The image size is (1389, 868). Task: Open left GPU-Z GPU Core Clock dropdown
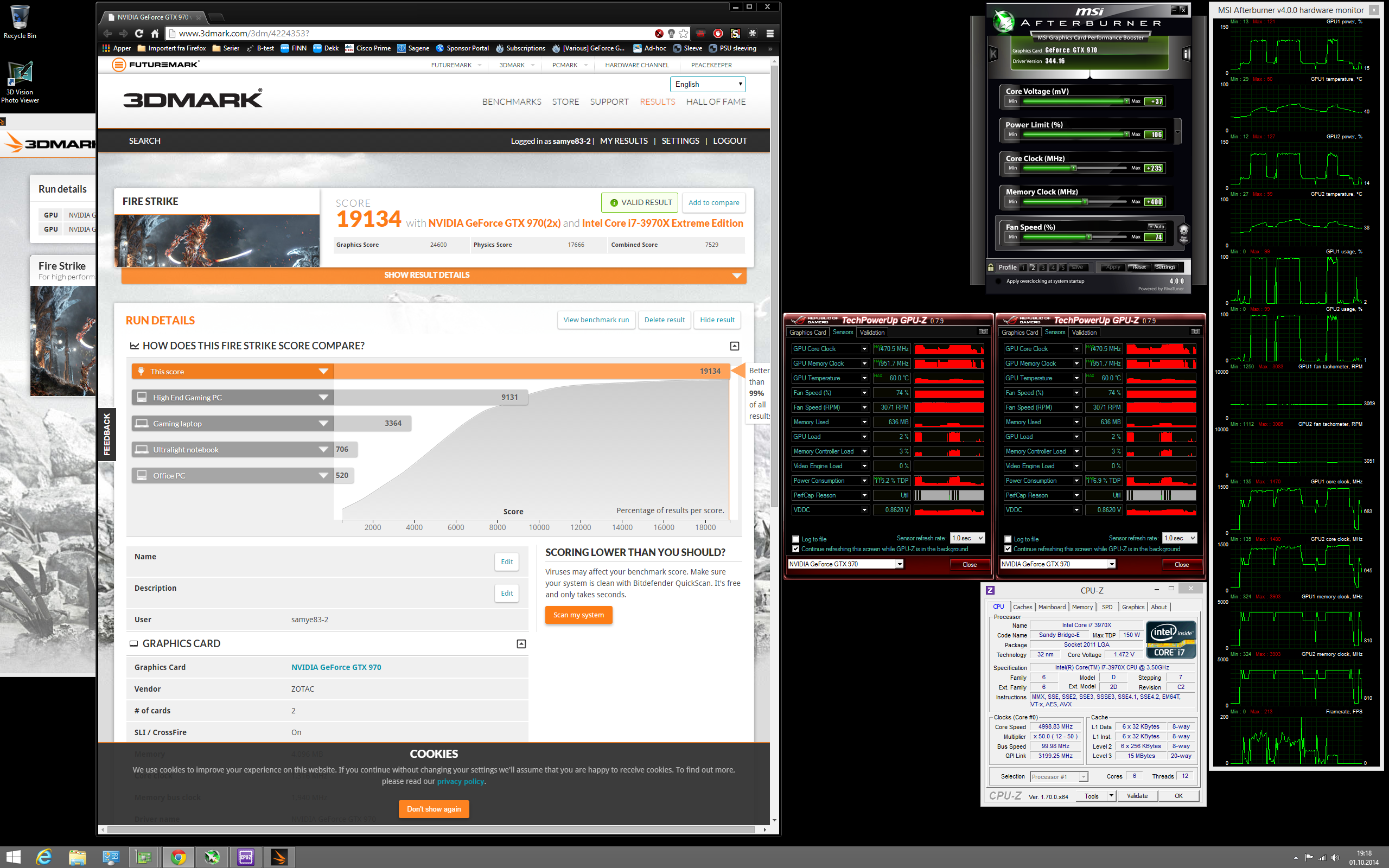[x=864, y=349]
